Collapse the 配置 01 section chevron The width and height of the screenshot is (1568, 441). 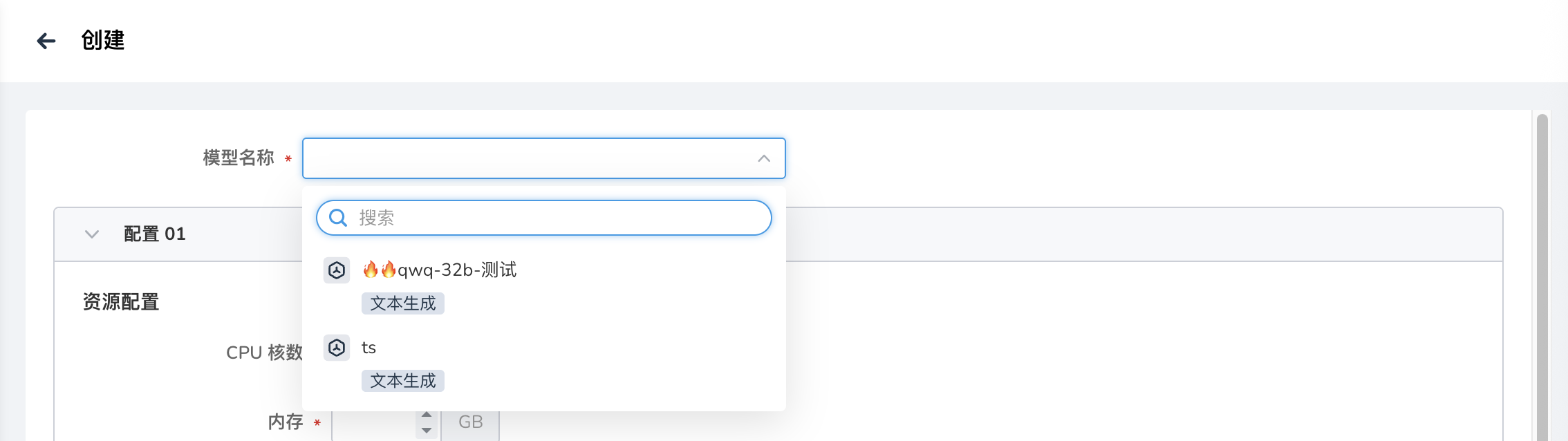point(92,234)
